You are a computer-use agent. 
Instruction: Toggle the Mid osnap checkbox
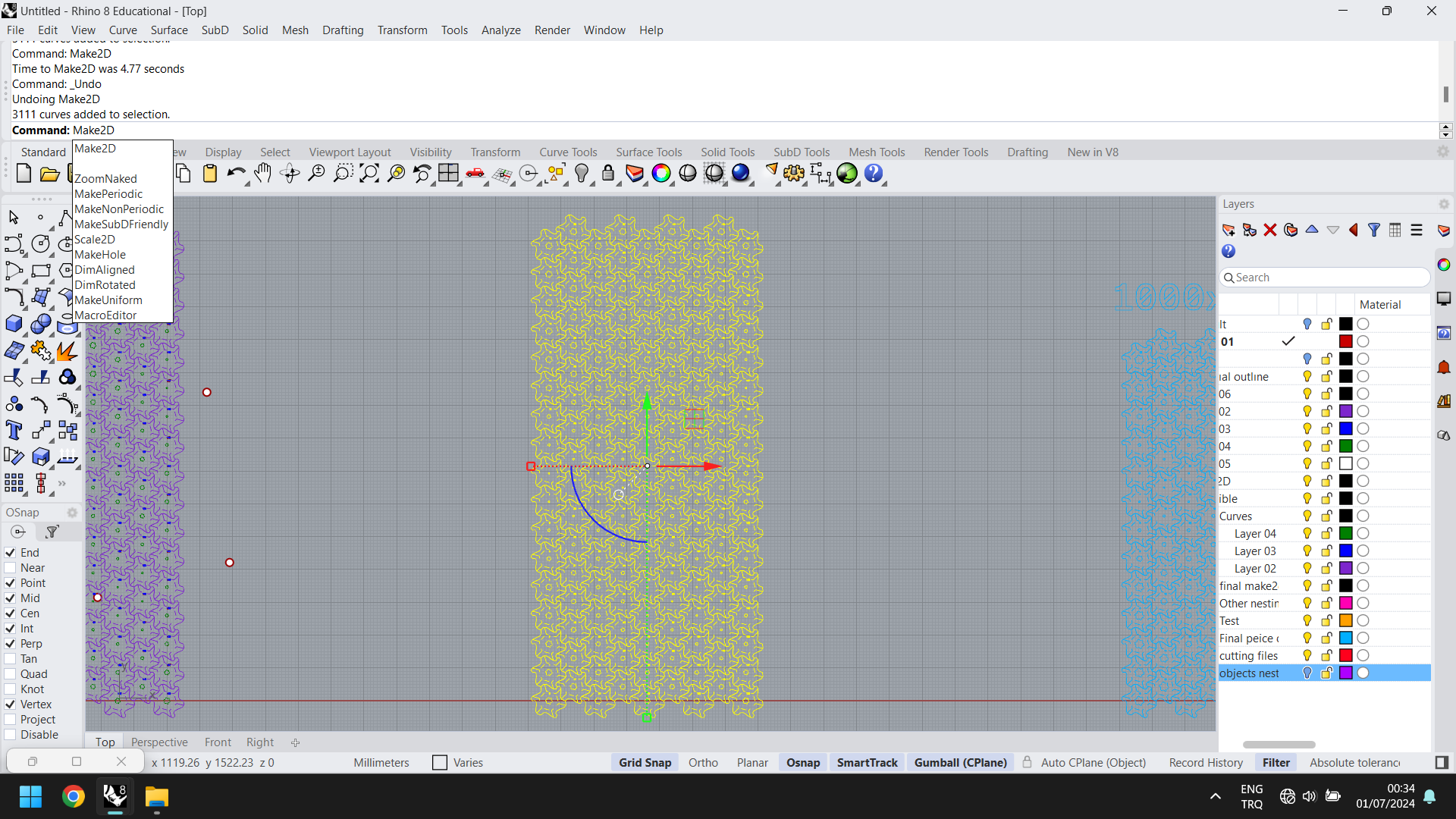pyautogui.click(x=11, y=598)
